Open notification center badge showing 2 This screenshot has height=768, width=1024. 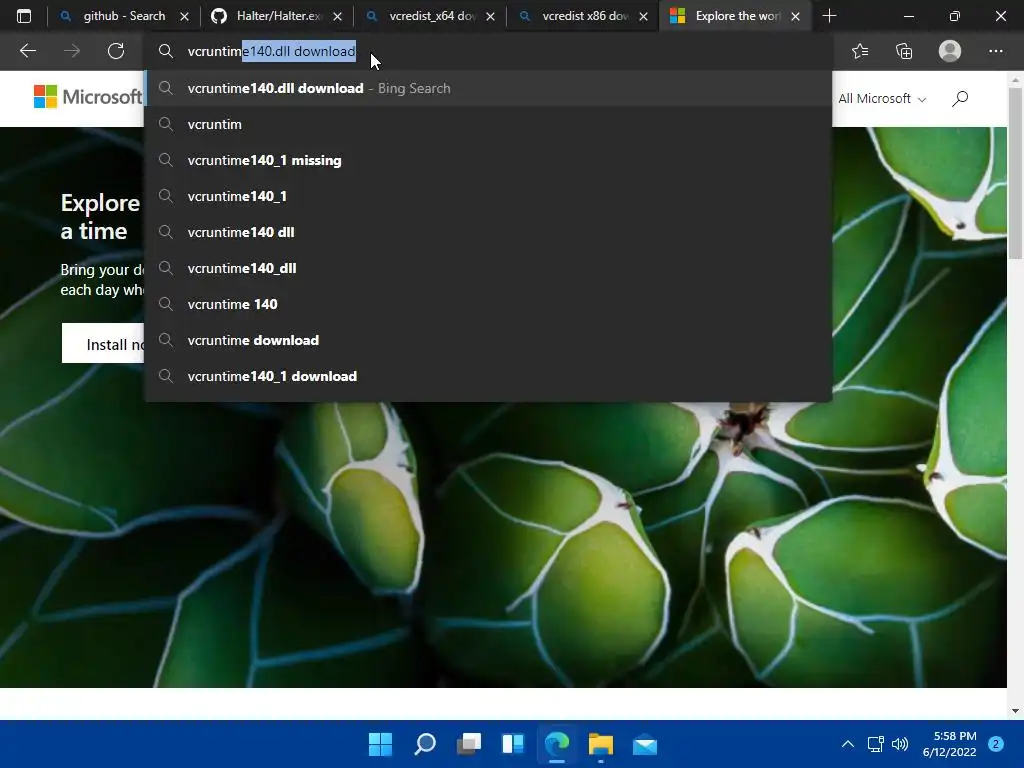pos(996,744)
